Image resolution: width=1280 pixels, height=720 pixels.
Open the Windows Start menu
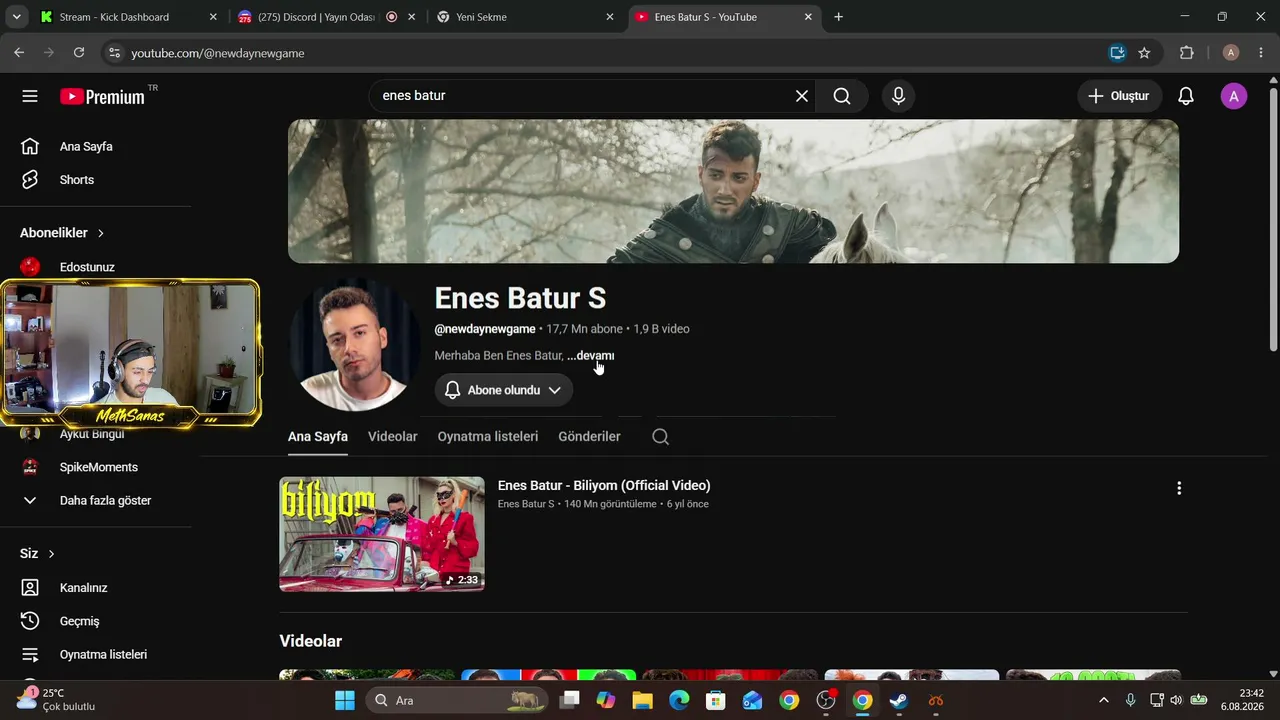345,700
